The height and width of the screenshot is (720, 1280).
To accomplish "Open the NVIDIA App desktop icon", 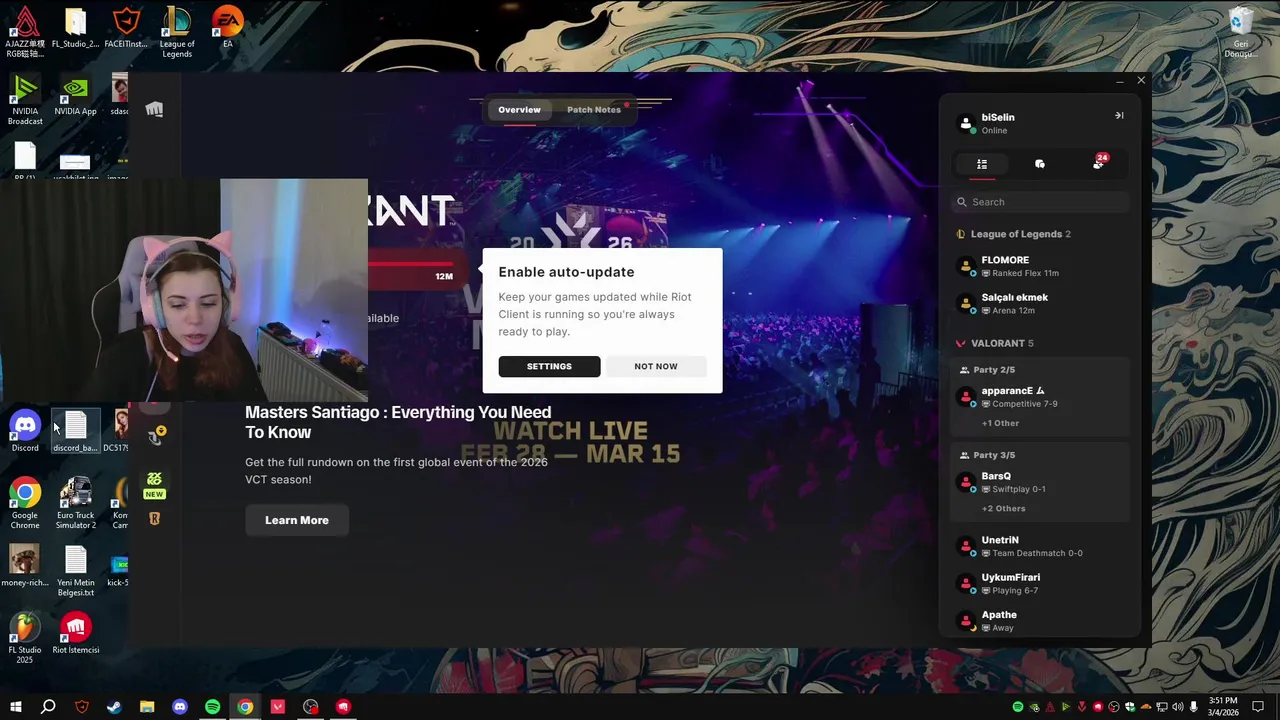I will [x=76, y=94].
